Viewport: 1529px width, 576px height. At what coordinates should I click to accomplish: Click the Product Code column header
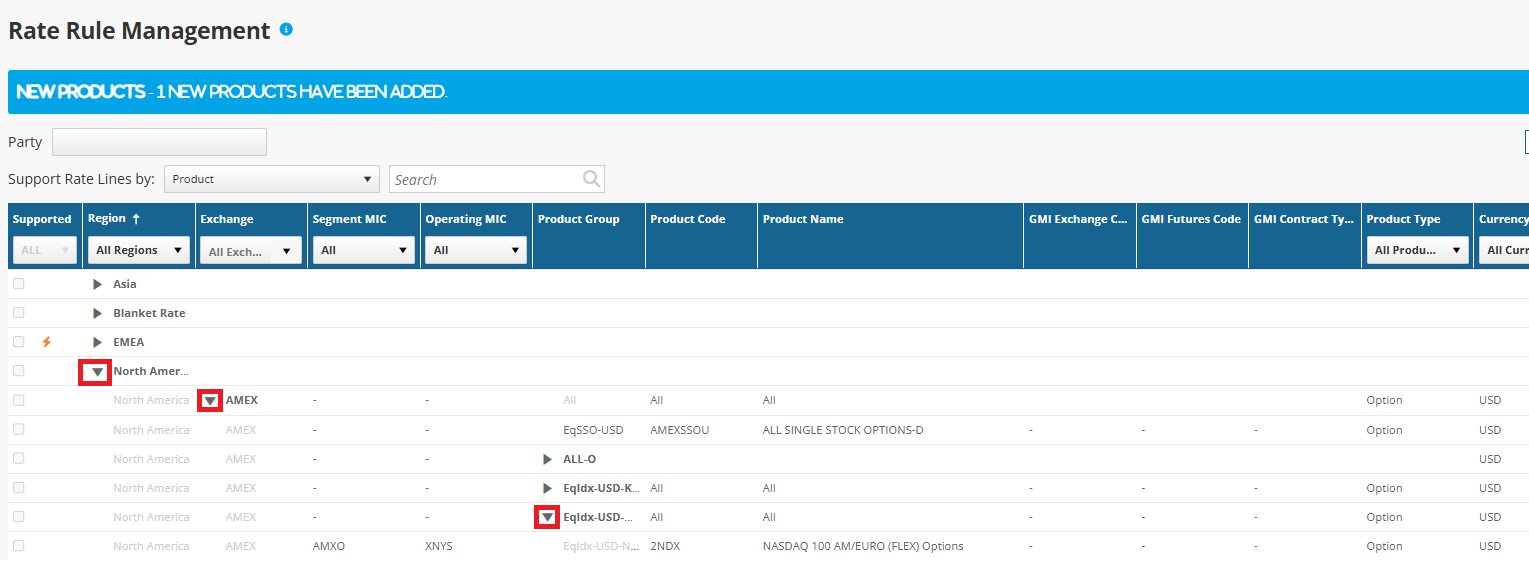688,219
